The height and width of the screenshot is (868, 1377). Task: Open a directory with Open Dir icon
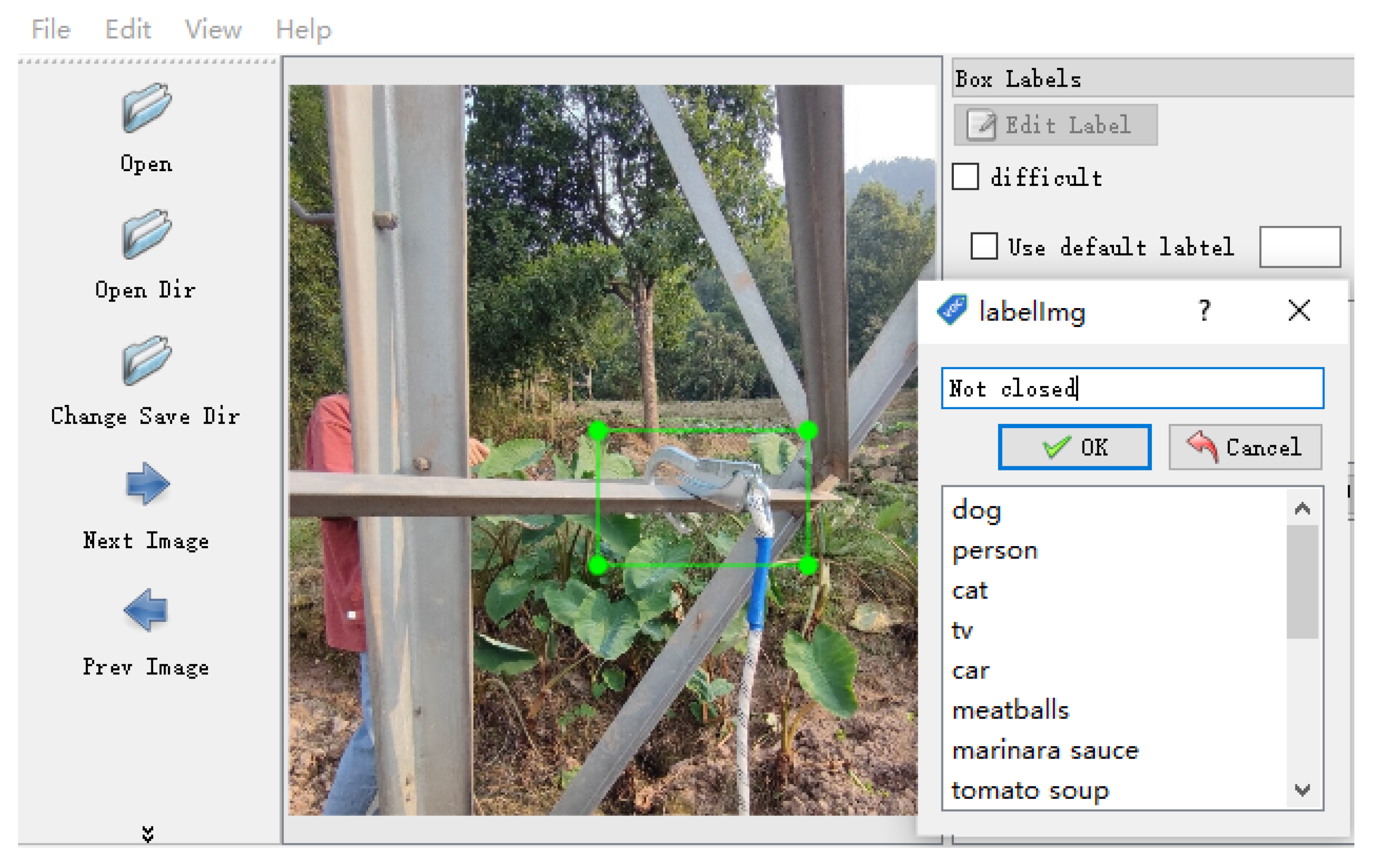coord(146,234)
